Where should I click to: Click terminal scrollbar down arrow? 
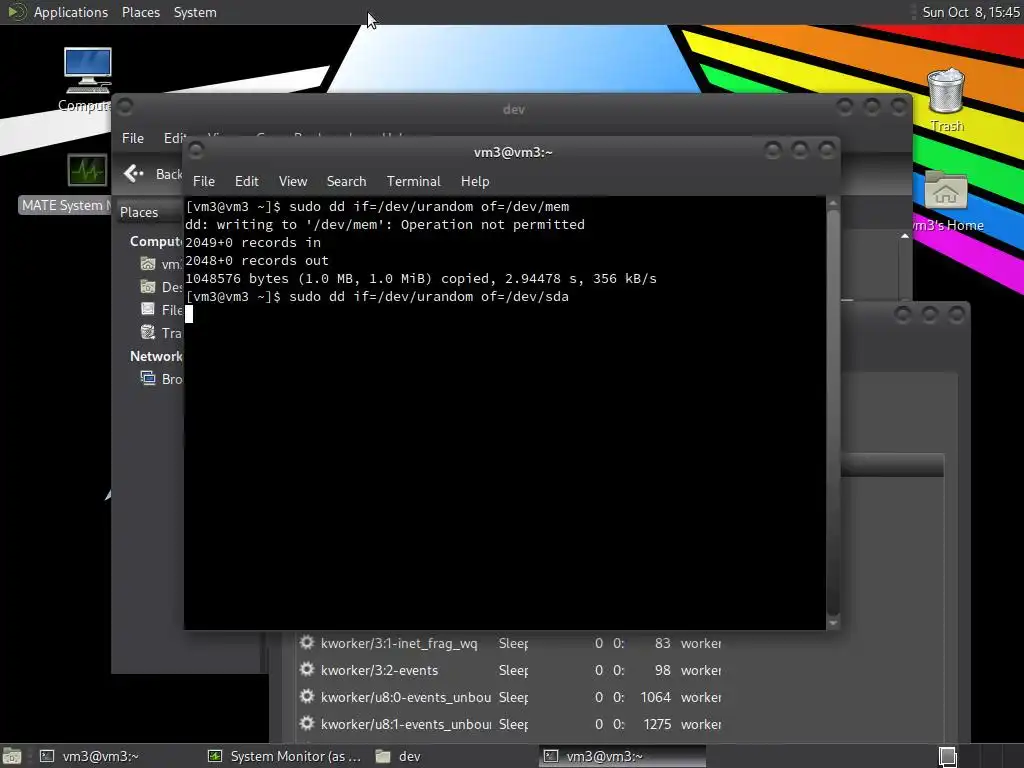click(x=833, y=623)
